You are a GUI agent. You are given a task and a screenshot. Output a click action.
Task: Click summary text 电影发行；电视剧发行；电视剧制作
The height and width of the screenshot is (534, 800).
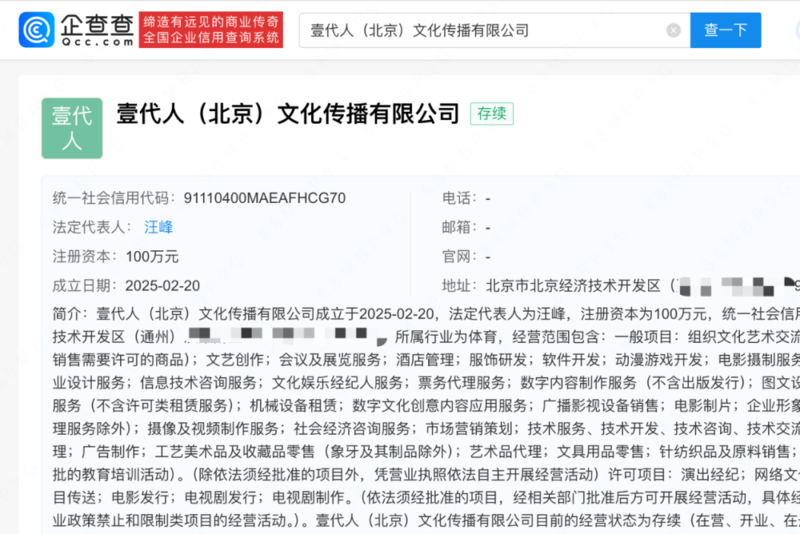(x=228, y=497)
